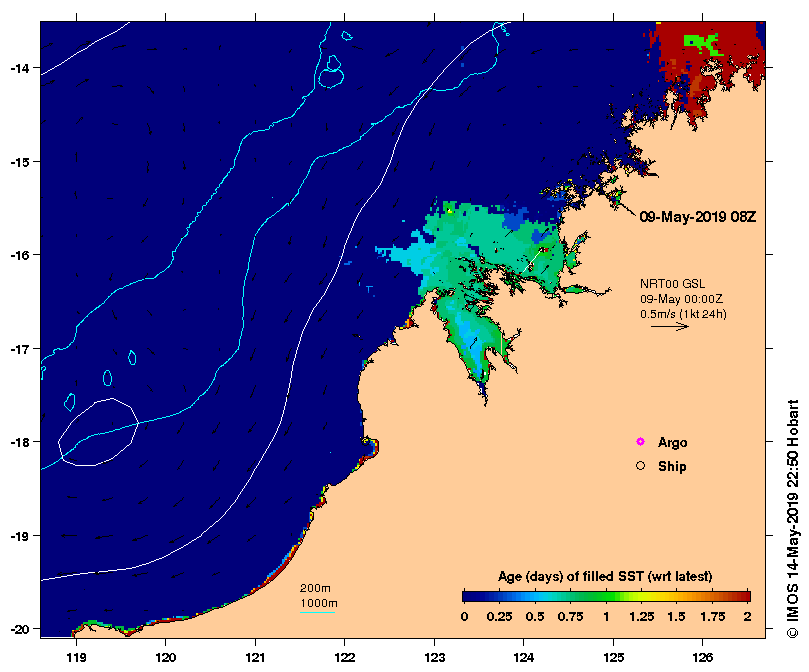
Task: Click longitude axis label 121
Action: (255, 658)
